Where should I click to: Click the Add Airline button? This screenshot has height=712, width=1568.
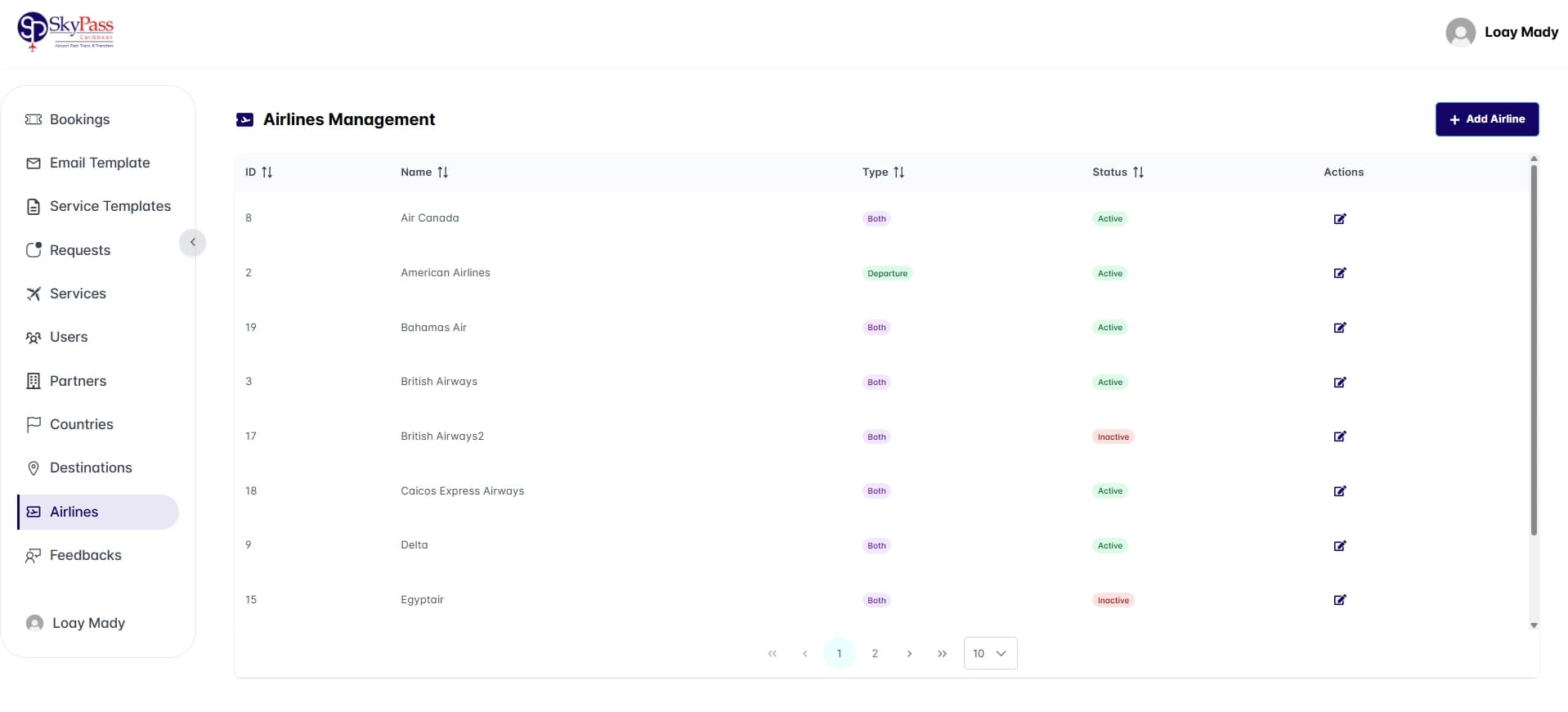pos(1486,119)
